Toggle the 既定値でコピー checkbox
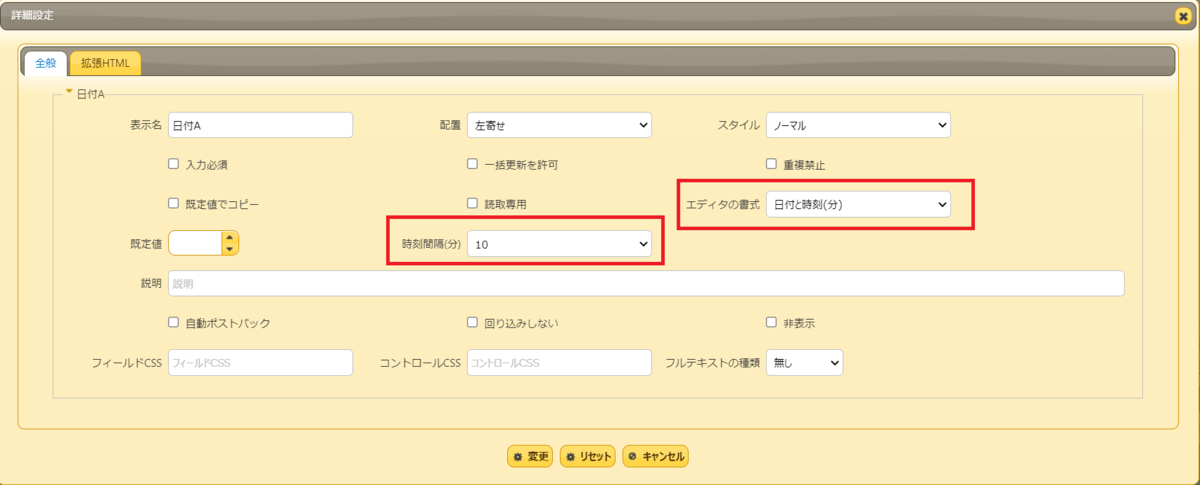The image size is (1200, 485). pyautogui.click(x=173, y=203)
